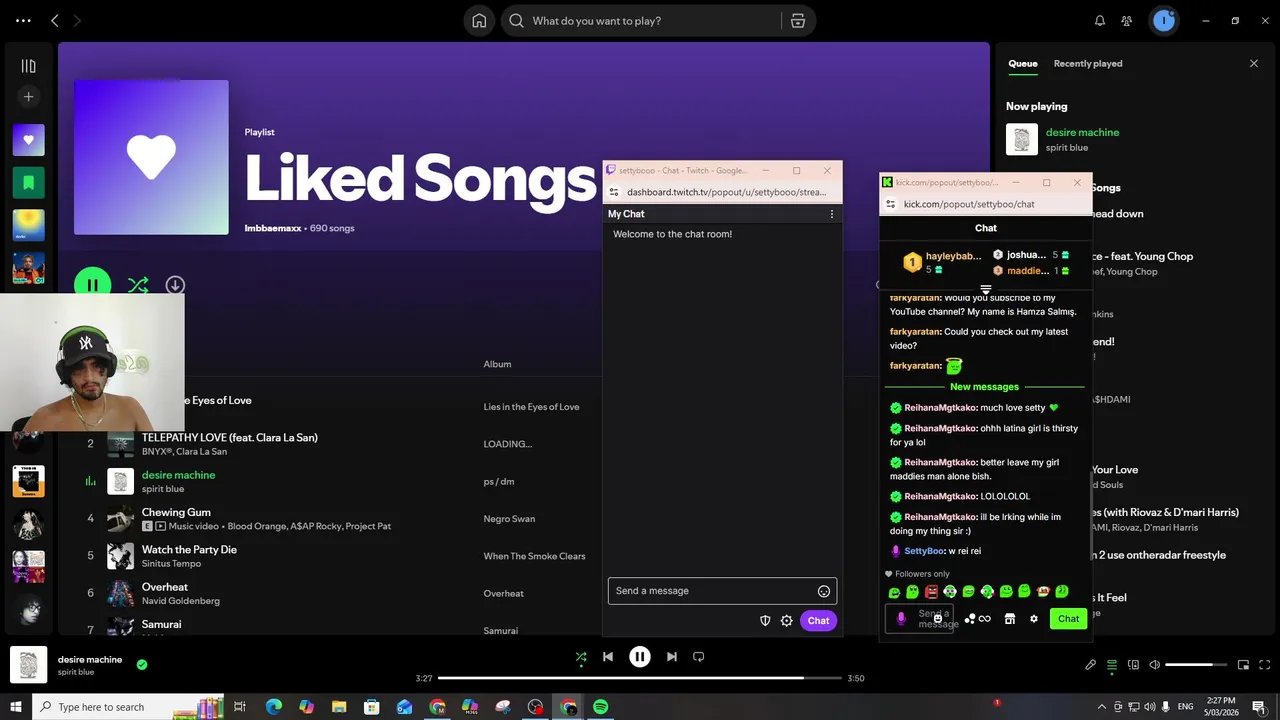
Task: Open the profile avatar menu
Action: [1164, 21]
